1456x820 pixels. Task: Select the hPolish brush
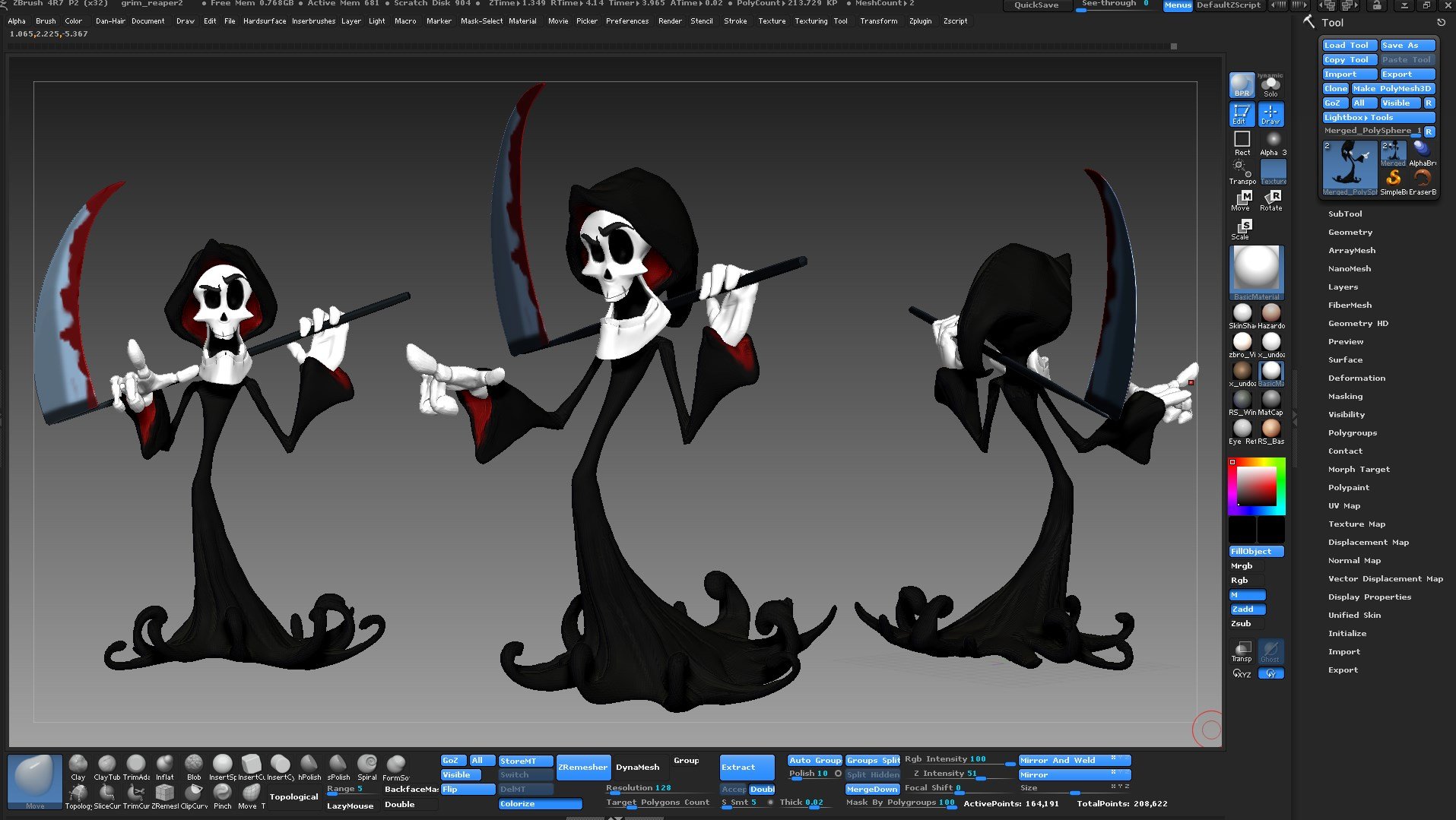pyautogui.click(x=309, y=767)
